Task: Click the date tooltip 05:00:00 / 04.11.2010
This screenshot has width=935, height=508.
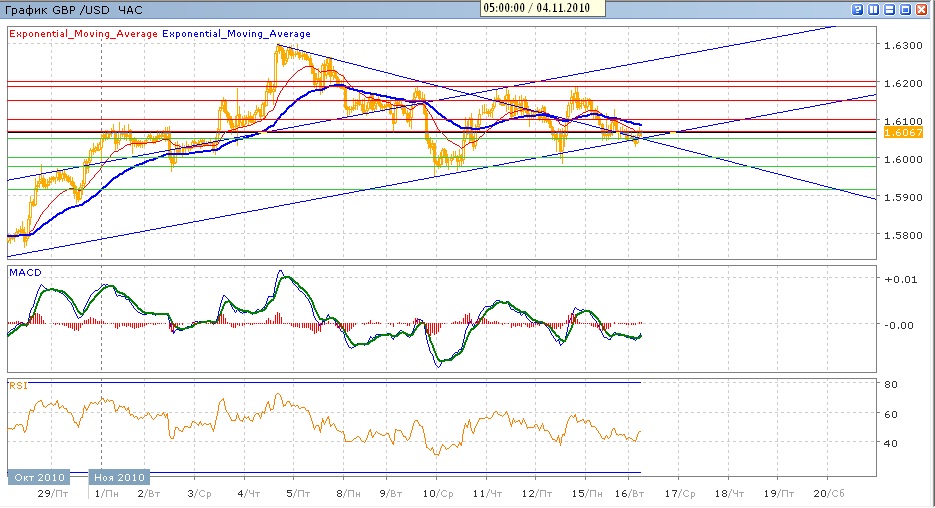Action: coord(543,8)
